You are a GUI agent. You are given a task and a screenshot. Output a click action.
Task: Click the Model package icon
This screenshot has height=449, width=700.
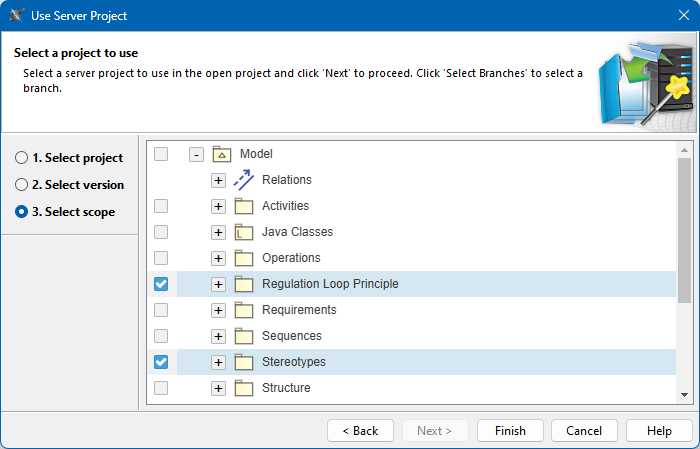pyautogui.click(x=221, y=154)
